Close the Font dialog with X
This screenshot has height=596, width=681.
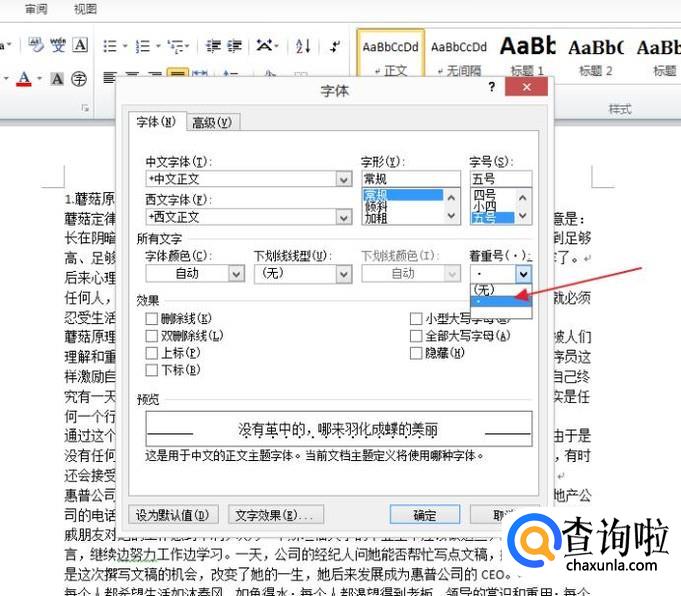(x=526, y=87)
